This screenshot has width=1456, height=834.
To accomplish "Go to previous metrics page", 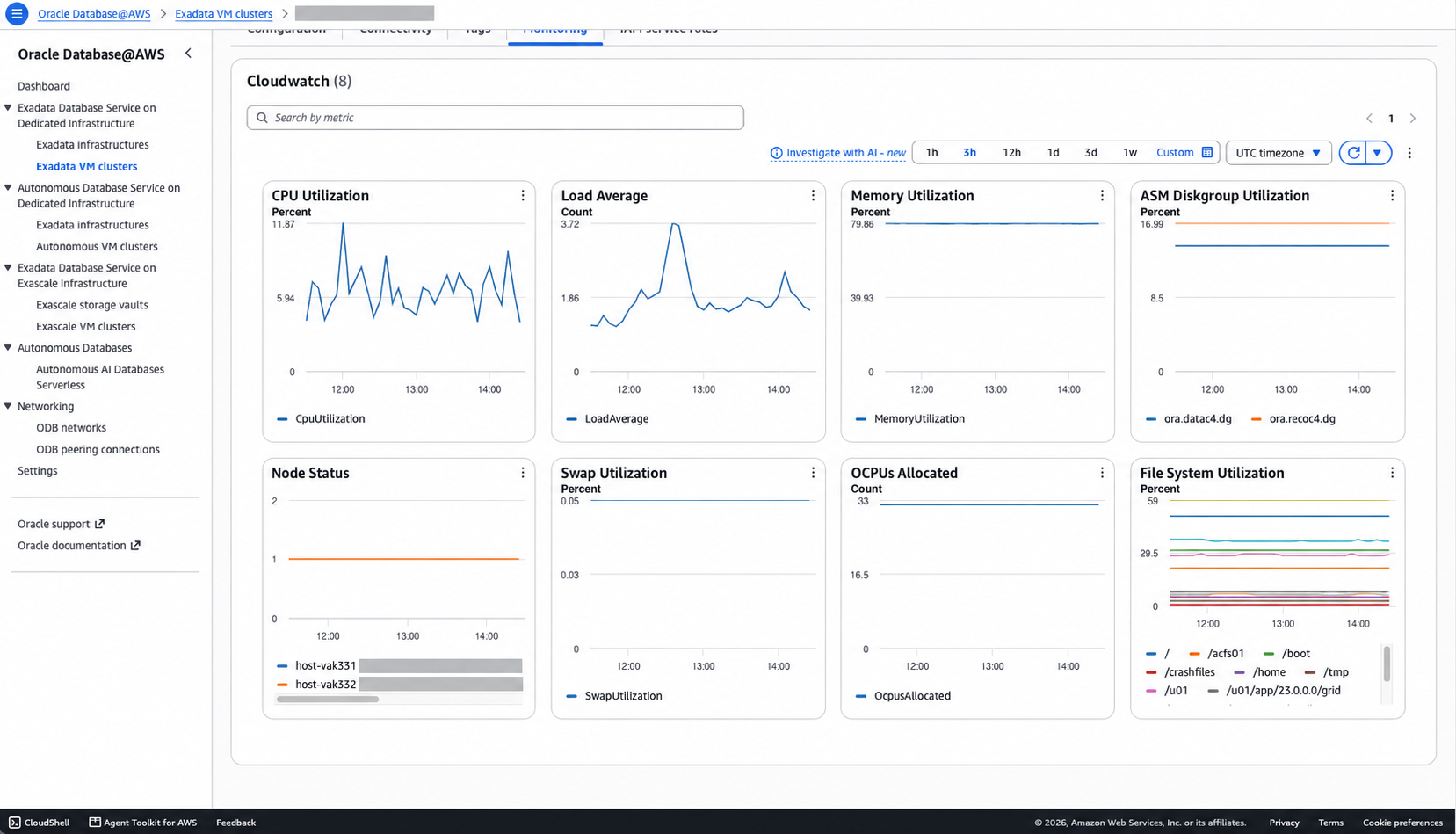I will tap(1369, 119).
